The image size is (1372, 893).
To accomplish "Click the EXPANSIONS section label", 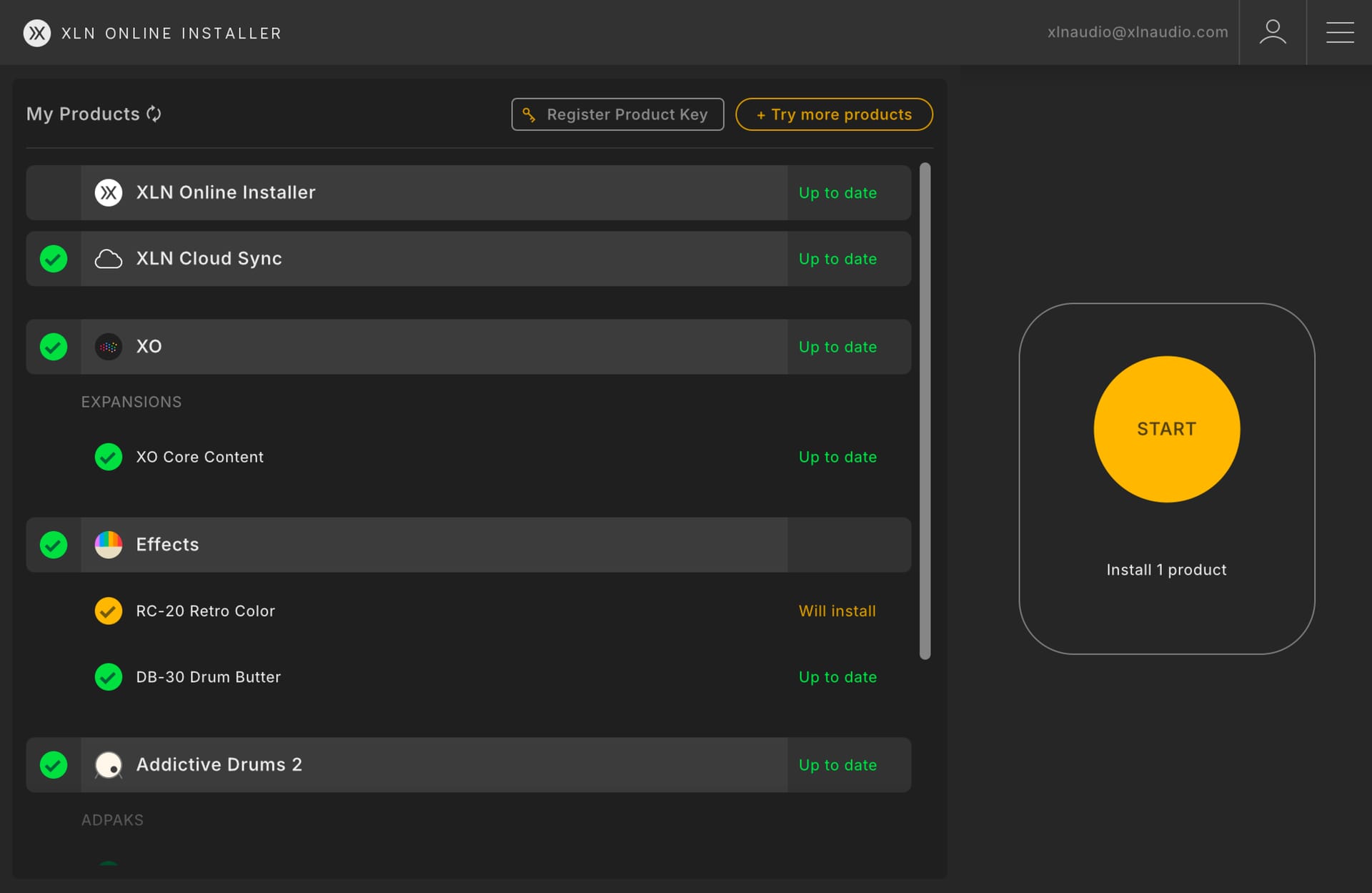I will pyautogui.click(x=131, y=402).
